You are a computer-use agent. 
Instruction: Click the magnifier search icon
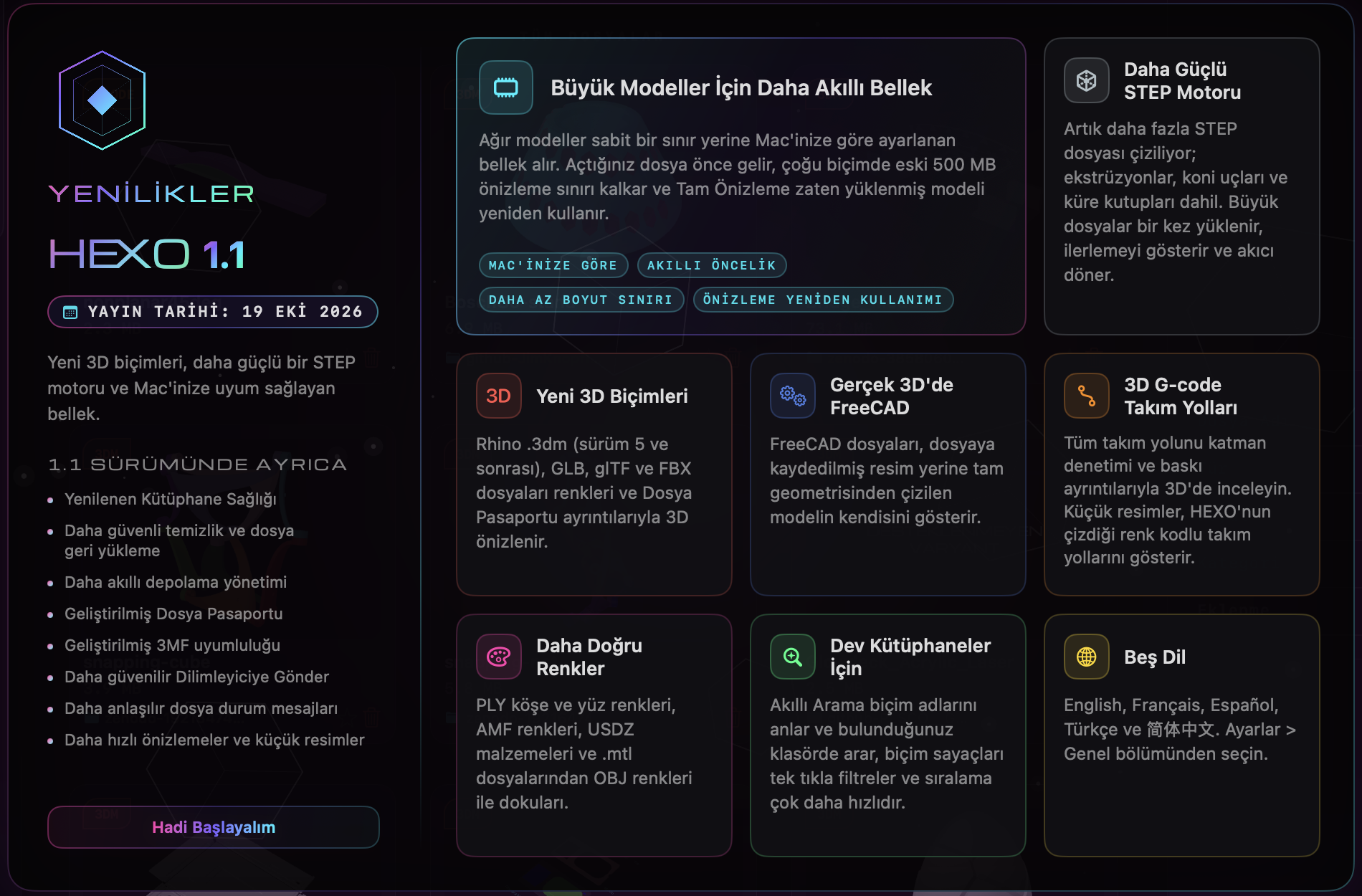[793, 657]
